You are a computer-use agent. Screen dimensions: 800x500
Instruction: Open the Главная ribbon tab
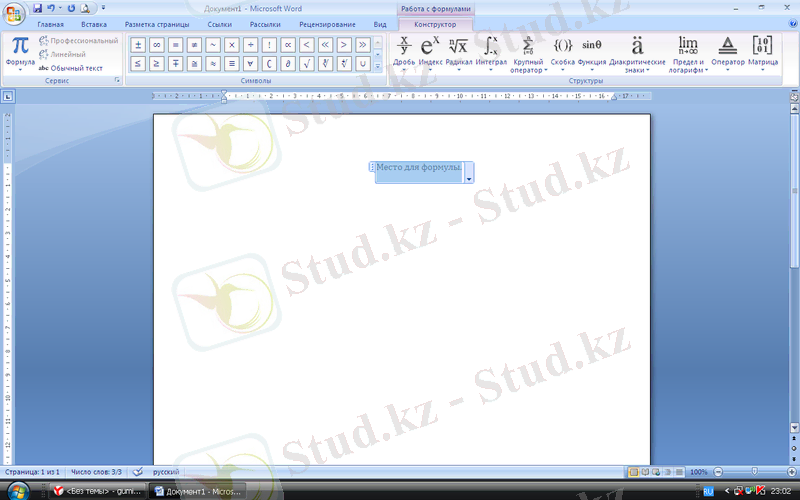[50, 24]
